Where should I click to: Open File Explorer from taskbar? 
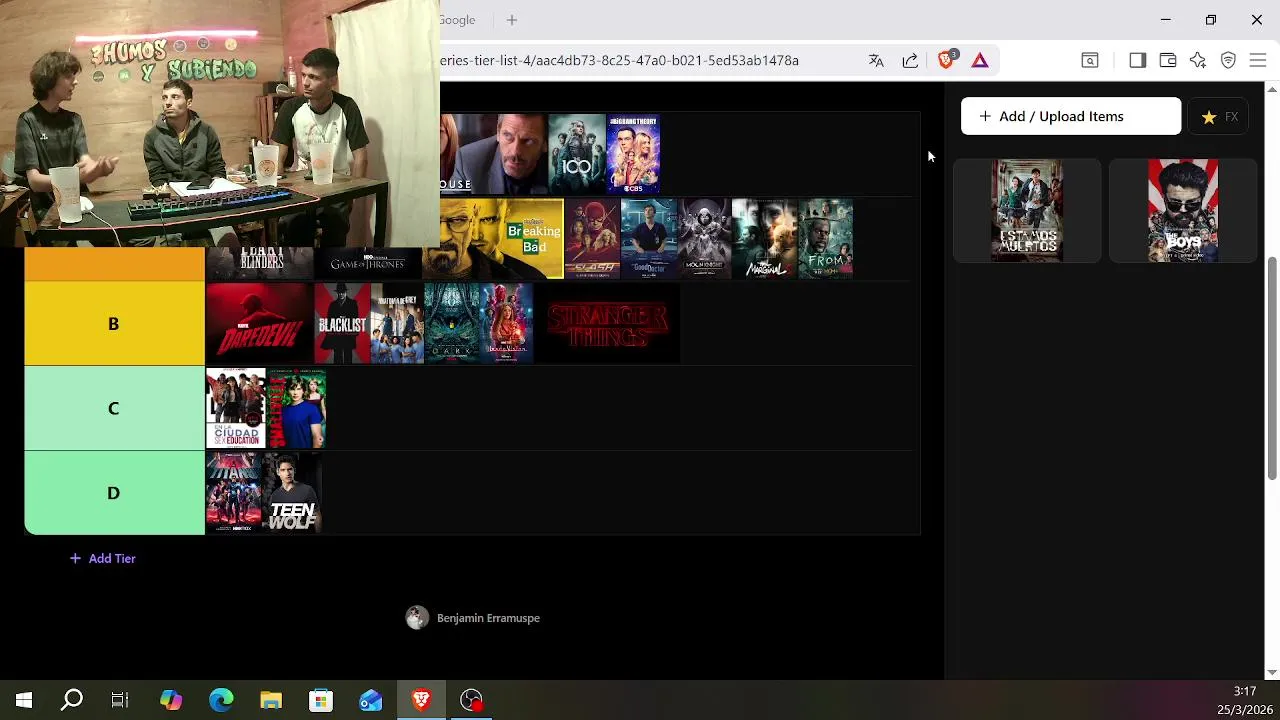point(271,700)
